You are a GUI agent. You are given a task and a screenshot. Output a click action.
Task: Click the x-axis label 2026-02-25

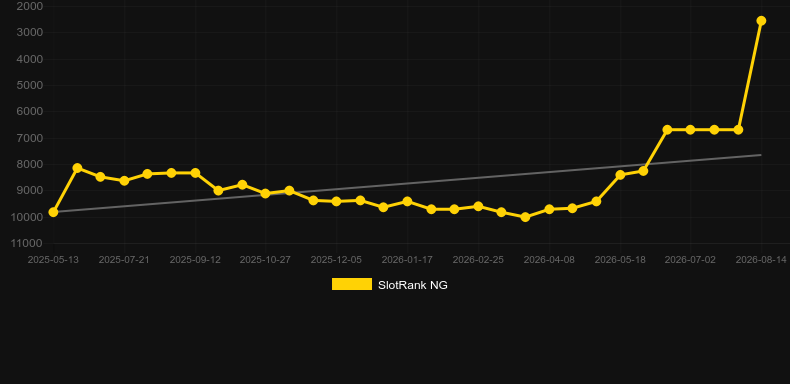tap(478, 260)
